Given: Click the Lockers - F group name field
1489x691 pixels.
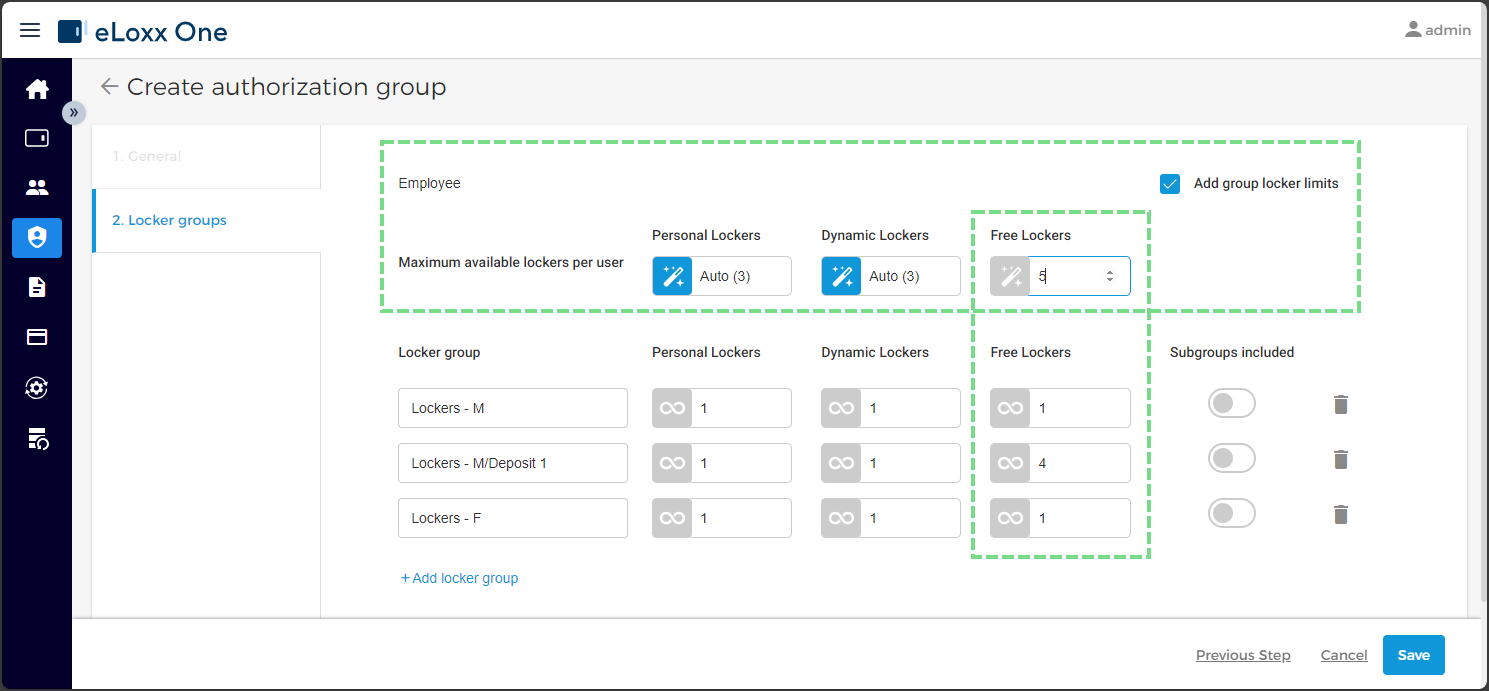Looking at the screenshot, I should [513, 518].
